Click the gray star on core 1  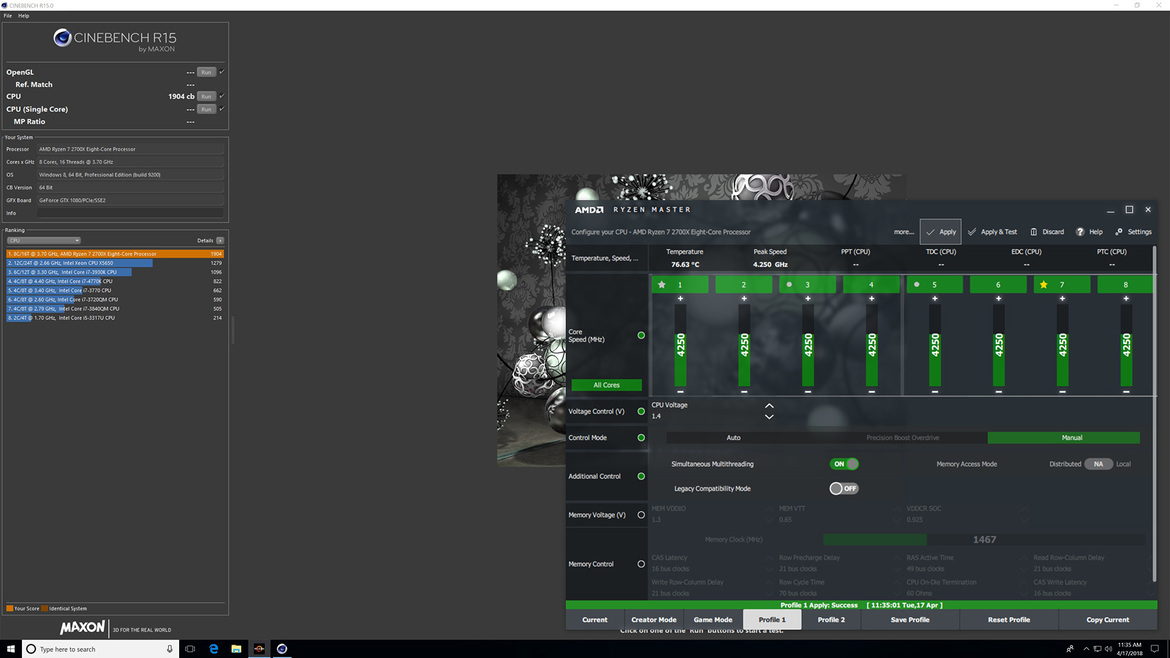click(662, 284)
